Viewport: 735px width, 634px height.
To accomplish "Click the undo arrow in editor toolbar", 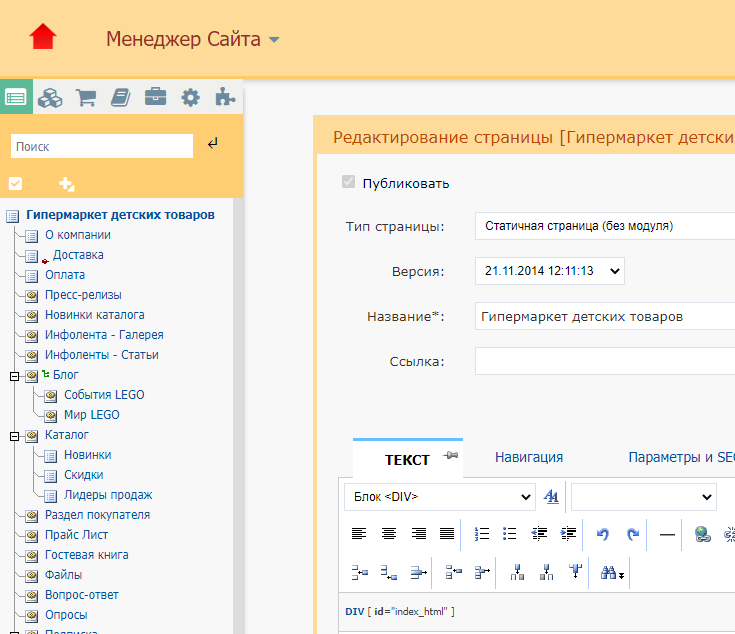I will point(602,534).
